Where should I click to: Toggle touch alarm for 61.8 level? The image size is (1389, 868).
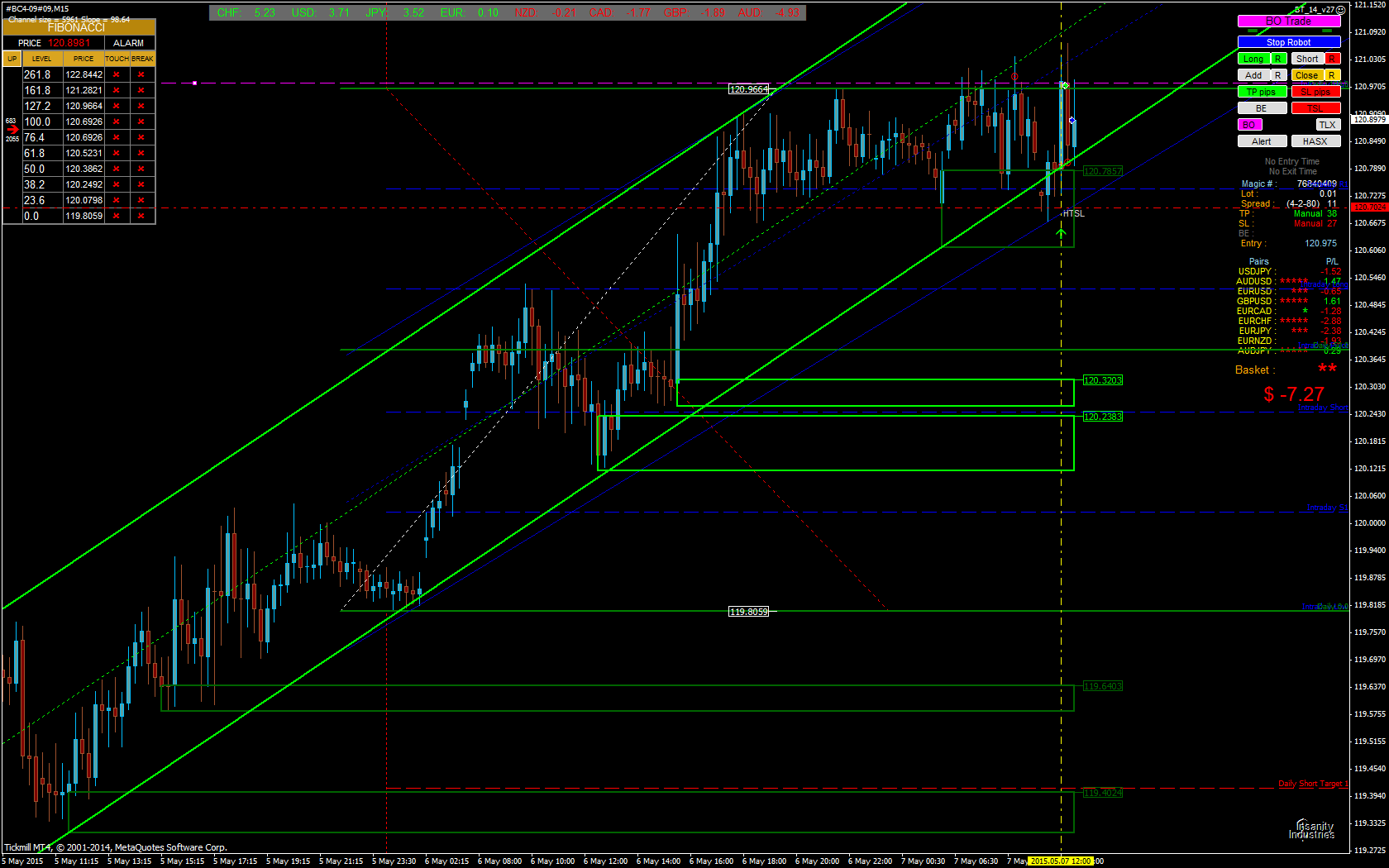pos(117,153)
